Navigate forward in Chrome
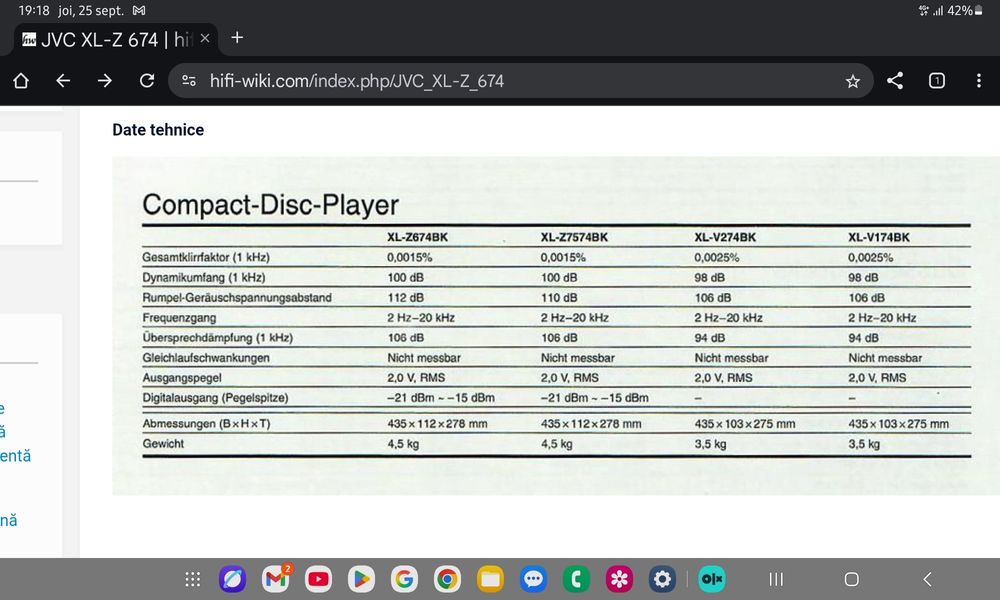Screen dimensions: 1000x600 click(105, 81)
